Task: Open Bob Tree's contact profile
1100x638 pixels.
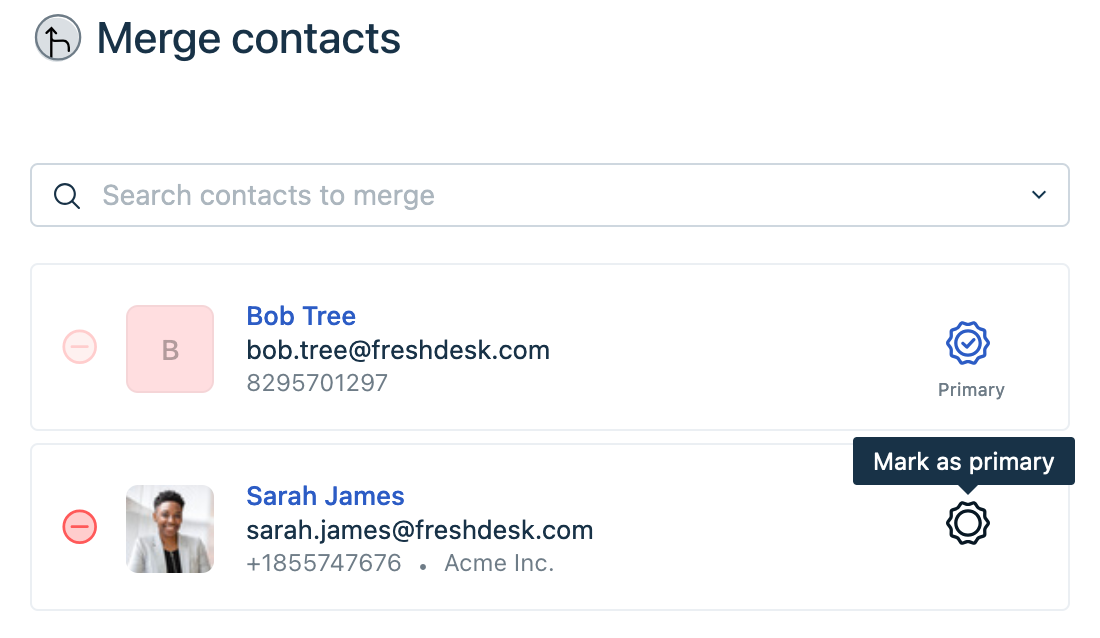Action: click(x=300, y=316)
